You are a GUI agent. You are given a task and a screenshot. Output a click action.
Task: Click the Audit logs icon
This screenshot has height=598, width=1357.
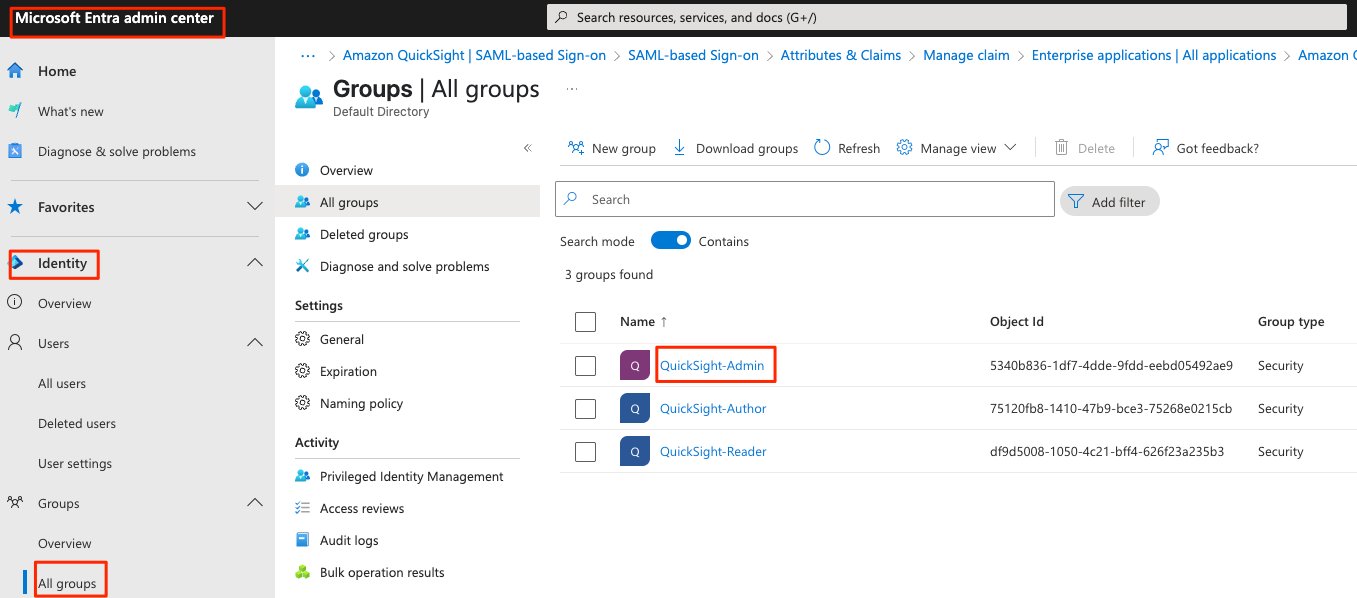pos(303,540)
